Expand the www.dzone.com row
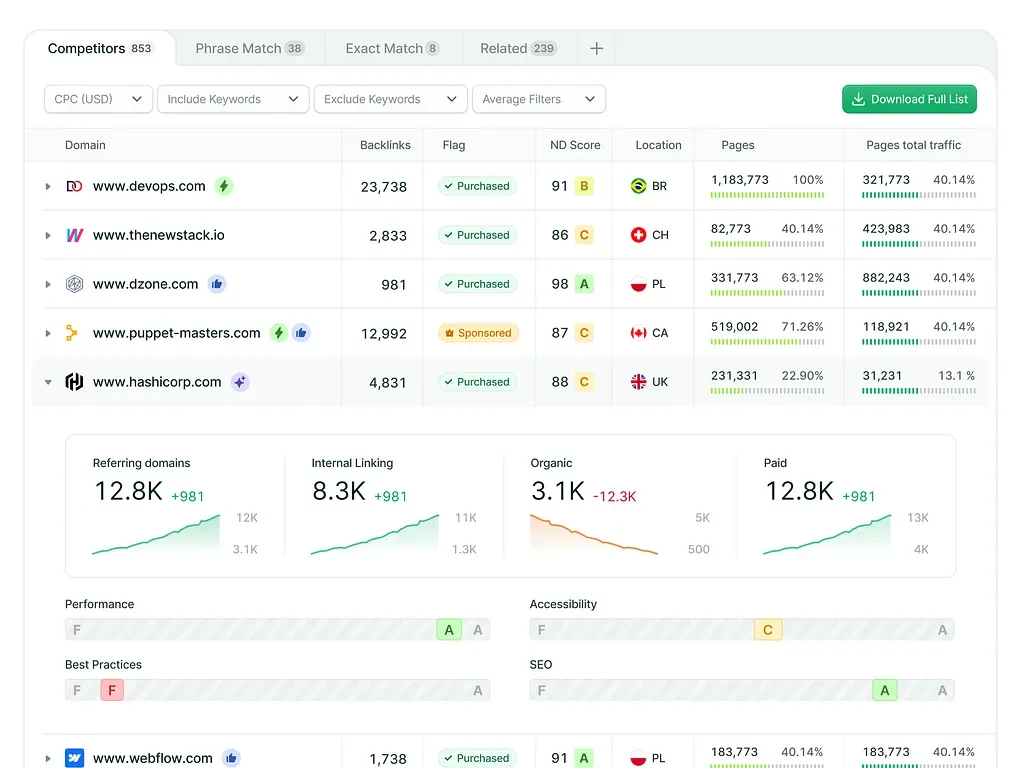The height and width of the screenshot is (768, 1024). (x=48, y=284)
